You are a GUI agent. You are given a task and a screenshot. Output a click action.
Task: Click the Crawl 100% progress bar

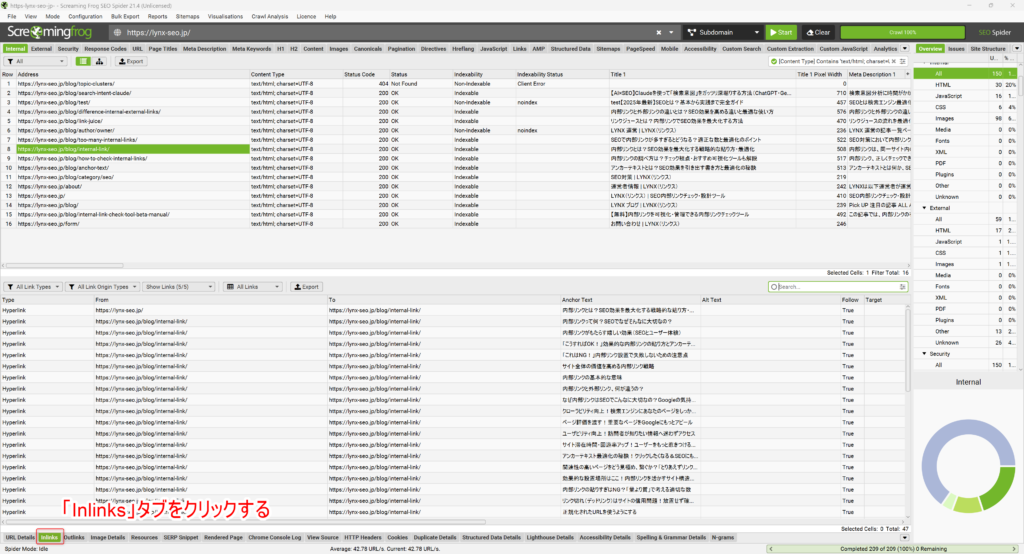(x=902, y=32)
